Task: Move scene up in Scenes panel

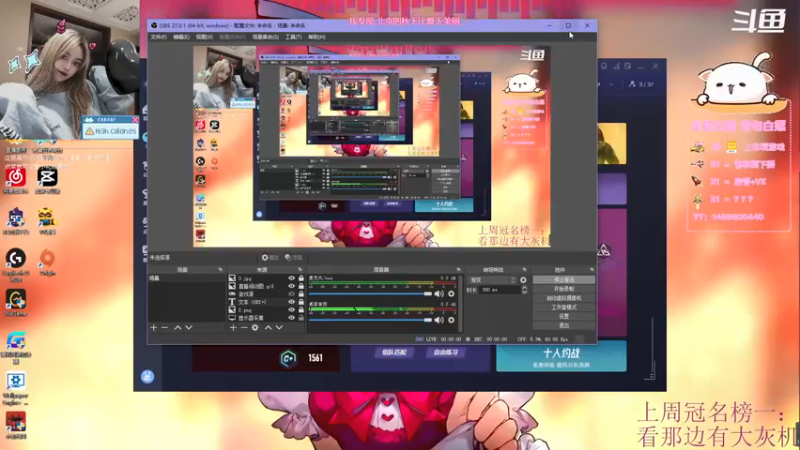Action: pyautogui.click(x=178, y=328)
